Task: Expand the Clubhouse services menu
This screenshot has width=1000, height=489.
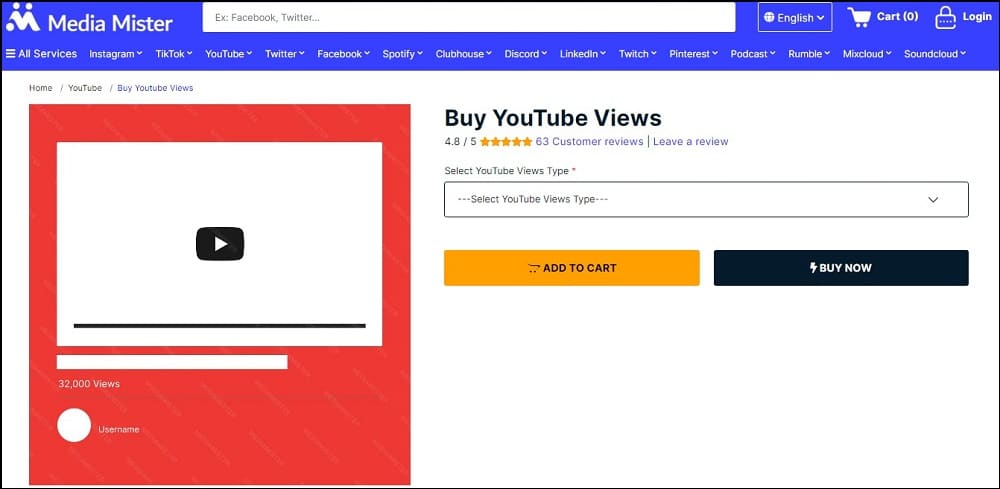Action: [464, 54]
